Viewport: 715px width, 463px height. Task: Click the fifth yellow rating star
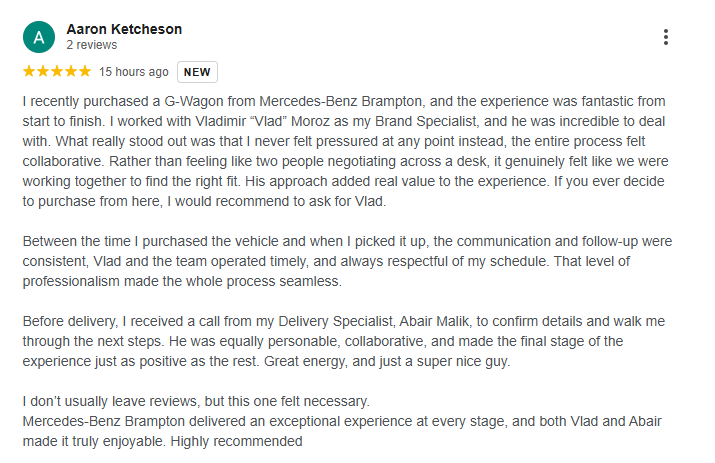pos(82,72)
